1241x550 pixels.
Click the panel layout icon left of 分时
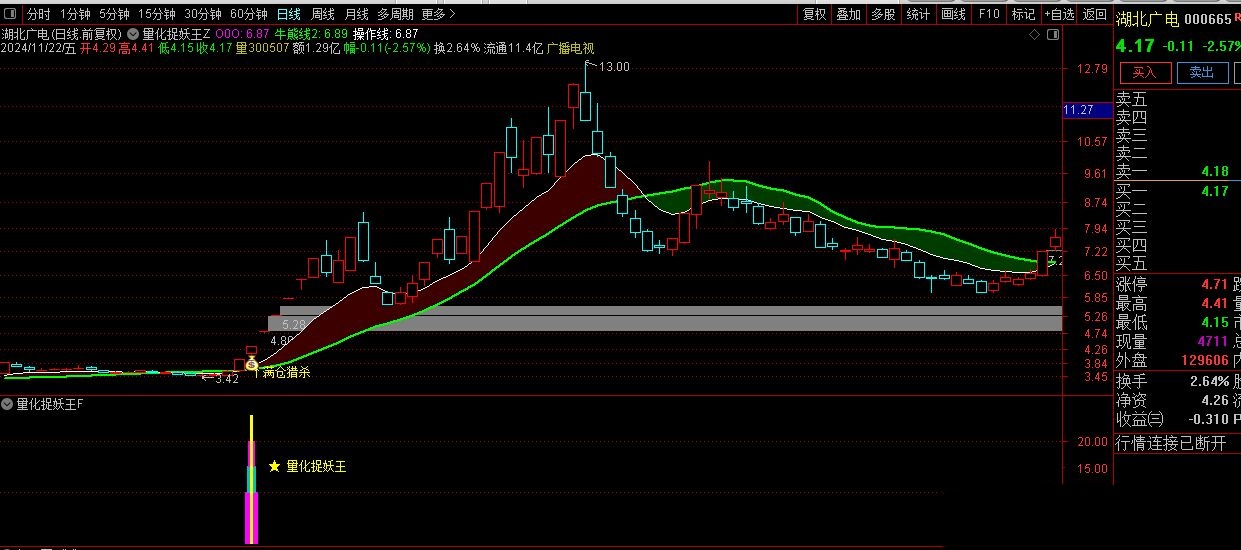point(12,14)
